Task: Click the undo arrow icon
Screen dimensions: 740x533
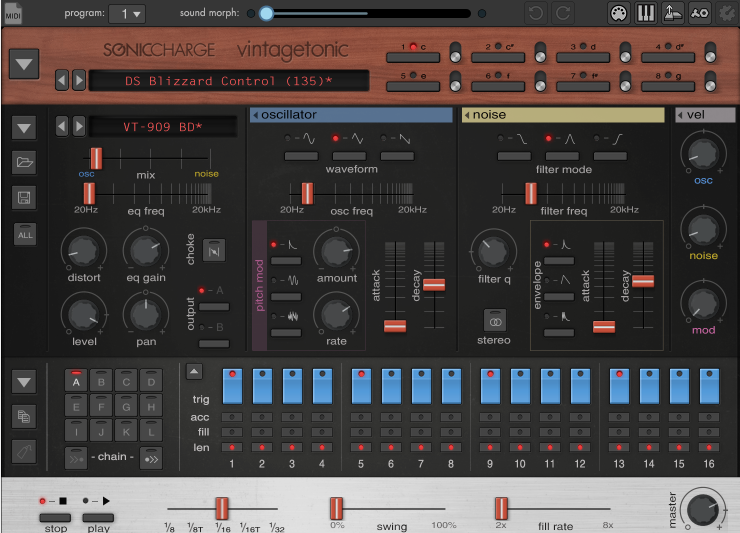Action: click(x=536, y=13)
